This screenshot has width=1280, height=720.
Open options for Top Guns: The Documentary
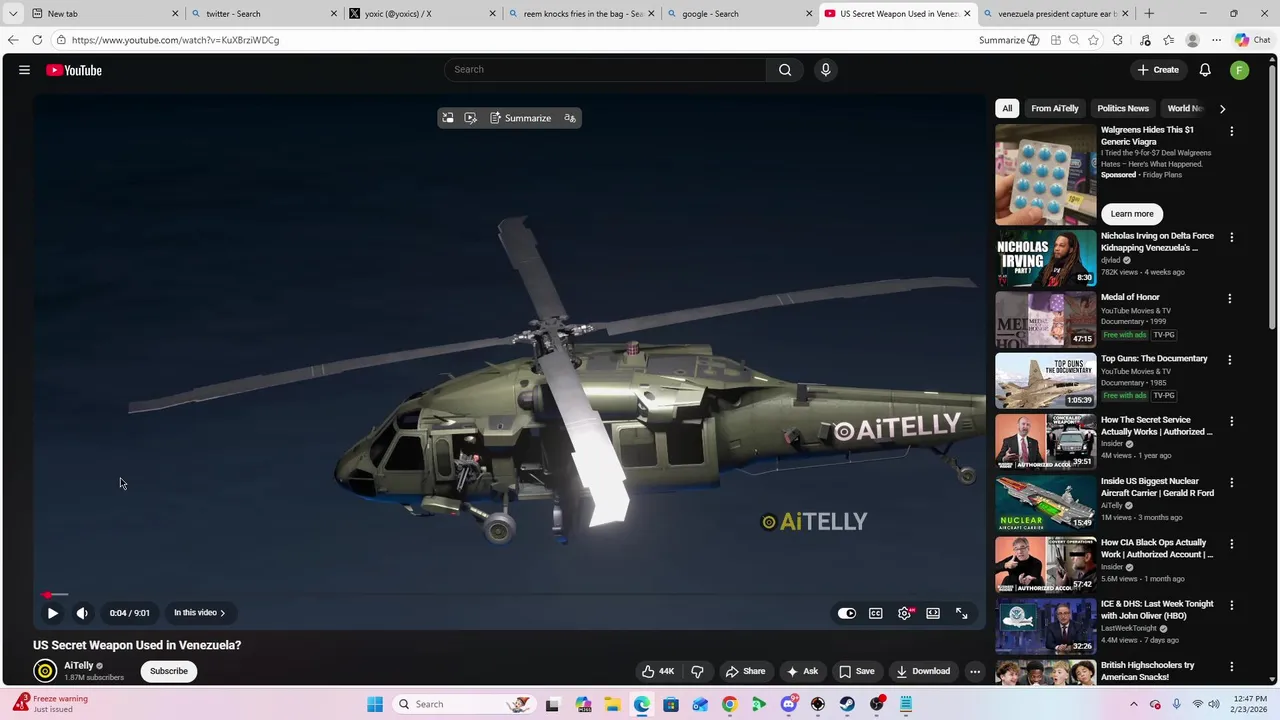tap(1231, 360)
